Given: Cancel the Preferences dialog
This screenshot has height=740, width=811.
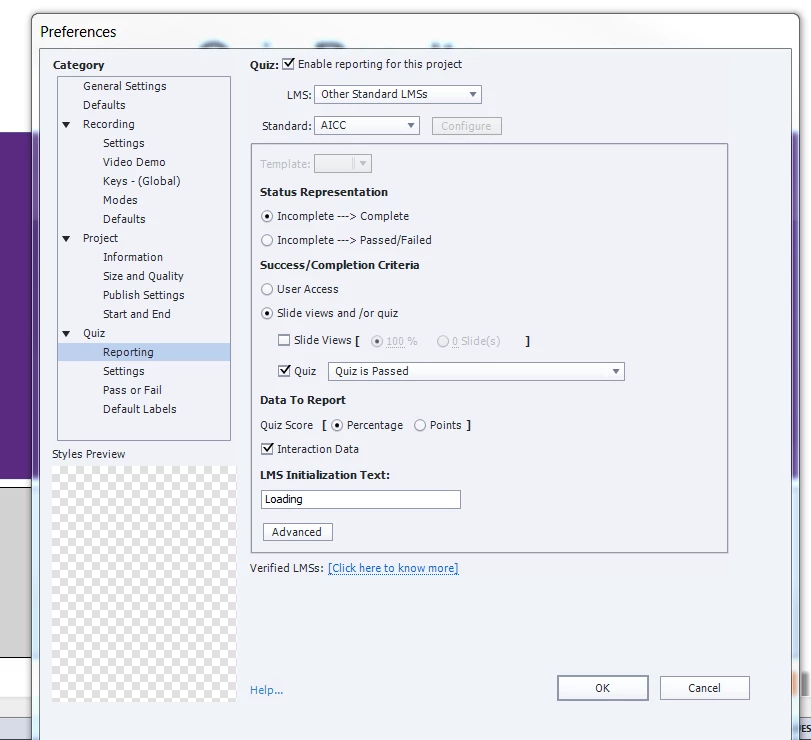Looking at the screenshot, I should [x=704, y=688].
